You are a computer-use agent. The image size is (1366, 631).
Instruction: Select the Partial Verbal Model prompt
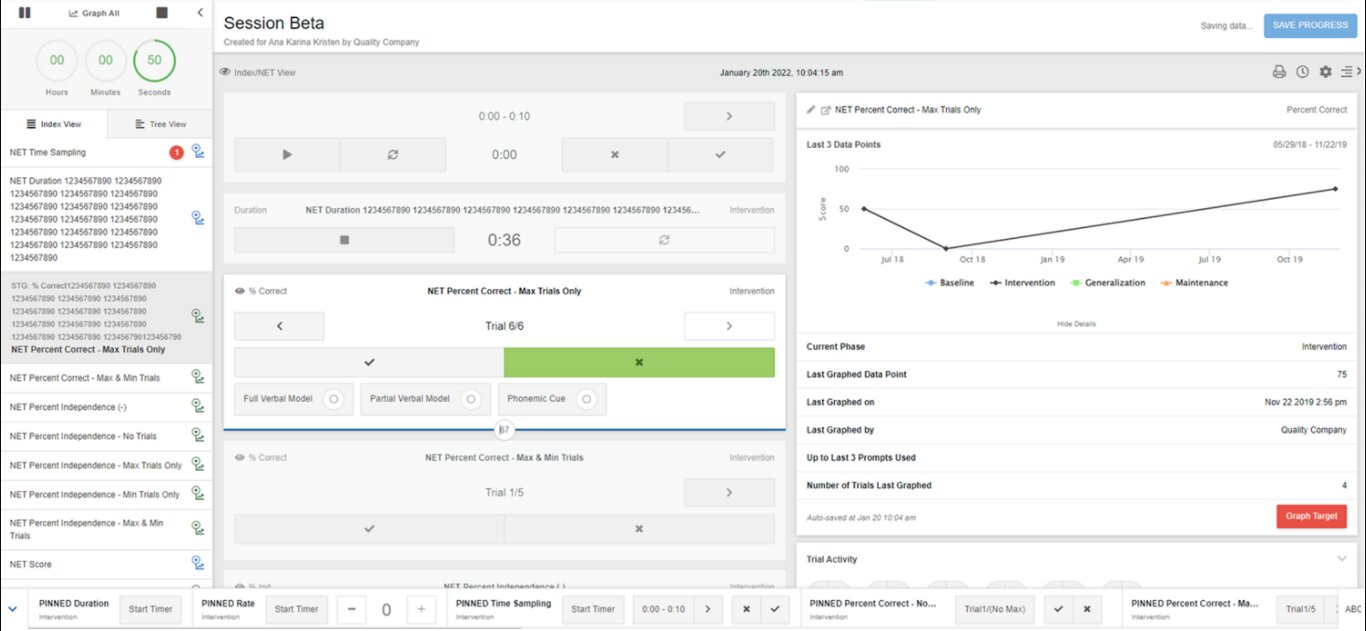click(468, 399)
